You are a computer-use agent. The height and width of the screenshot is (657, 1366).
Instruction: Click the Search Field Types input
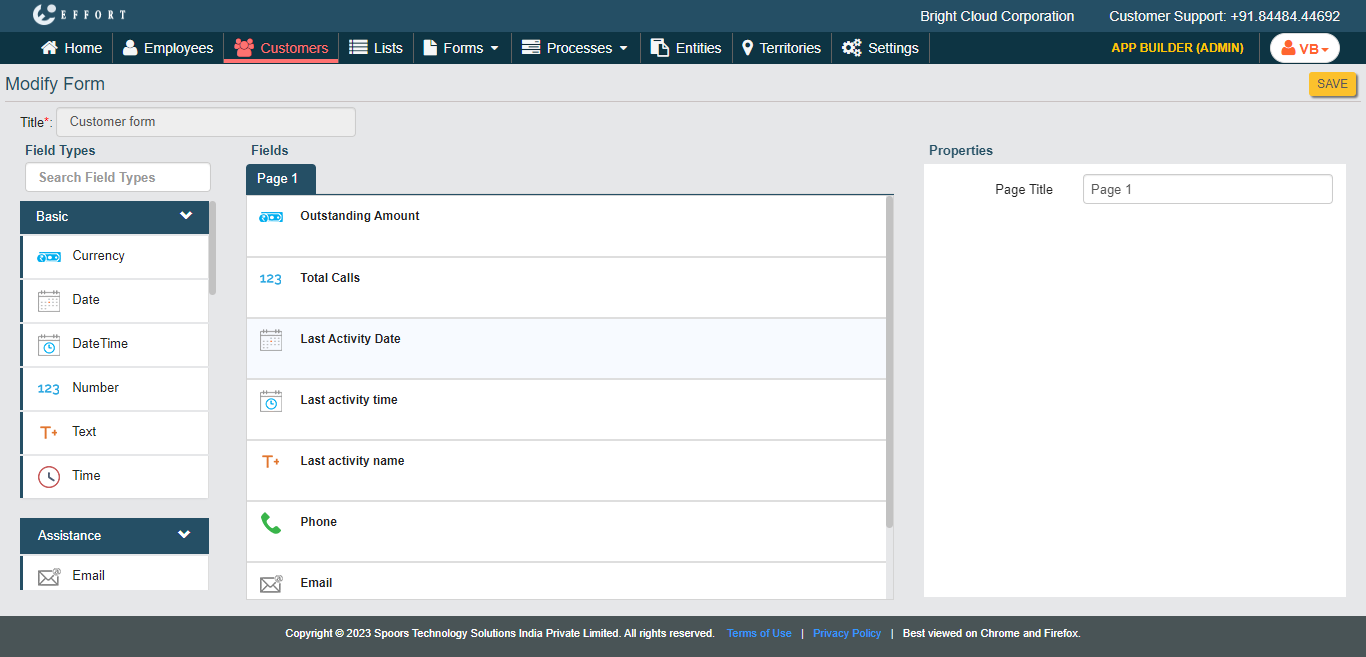[x=118, y=177]
